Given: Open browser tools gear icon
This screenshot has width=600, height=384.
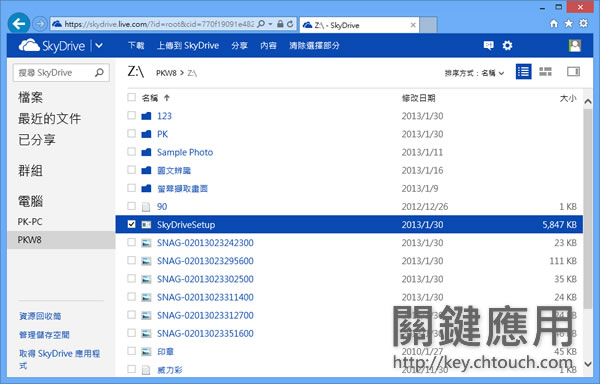Looking at the screenshot, I should tap(583, 23).
